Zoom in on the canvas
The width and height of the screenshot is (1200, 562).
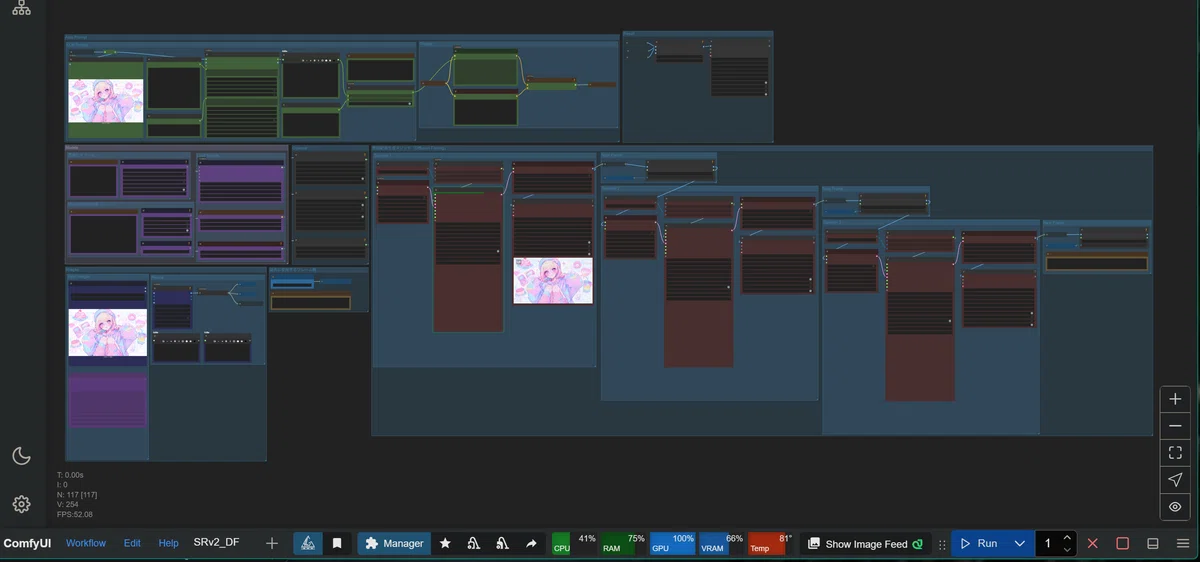click(x=1175, y=399)
